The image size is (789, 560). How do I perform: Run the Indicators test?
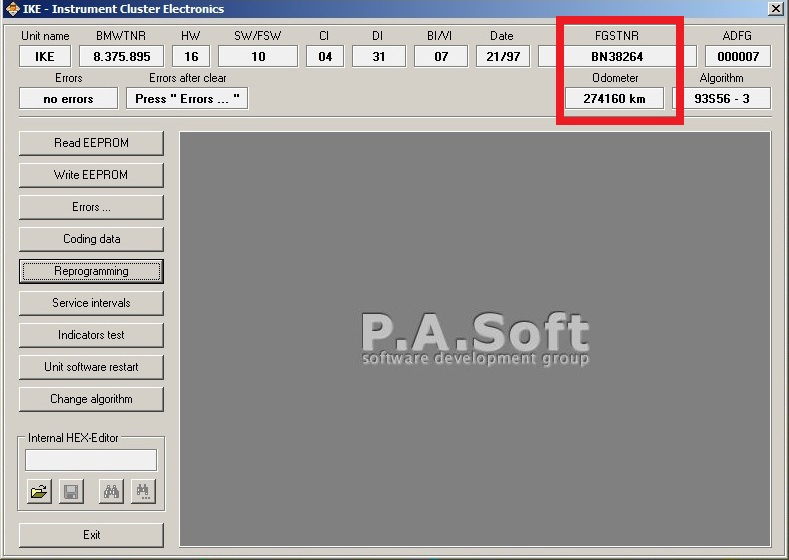point(91,335)
